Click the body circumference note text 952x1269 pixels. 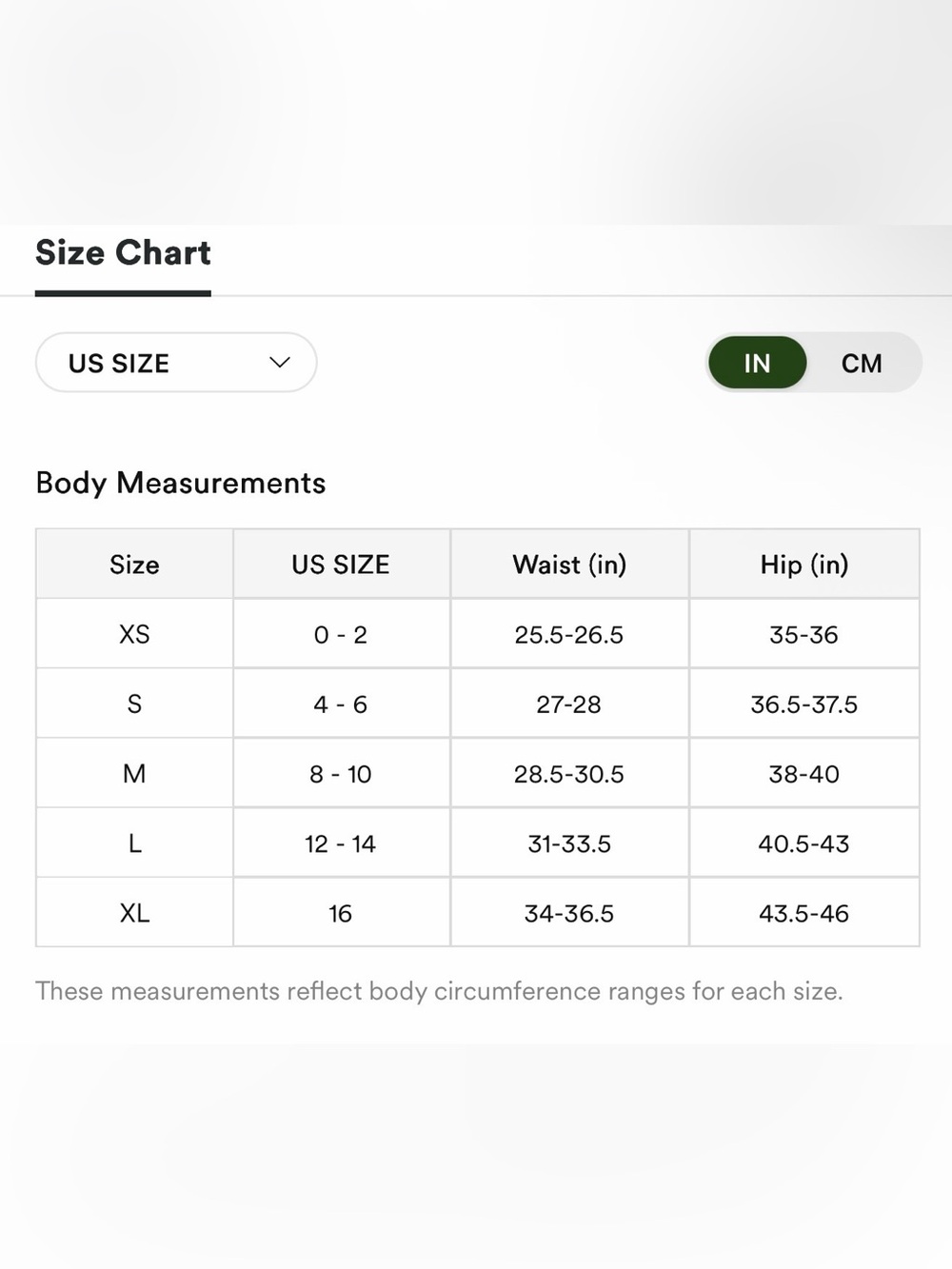point(439,992)
